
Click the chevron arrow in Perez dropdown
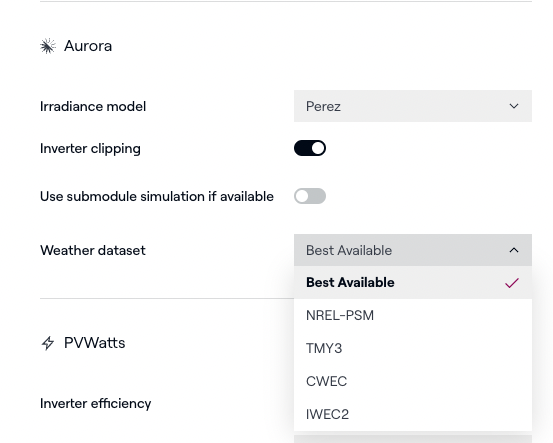(514, 106)
